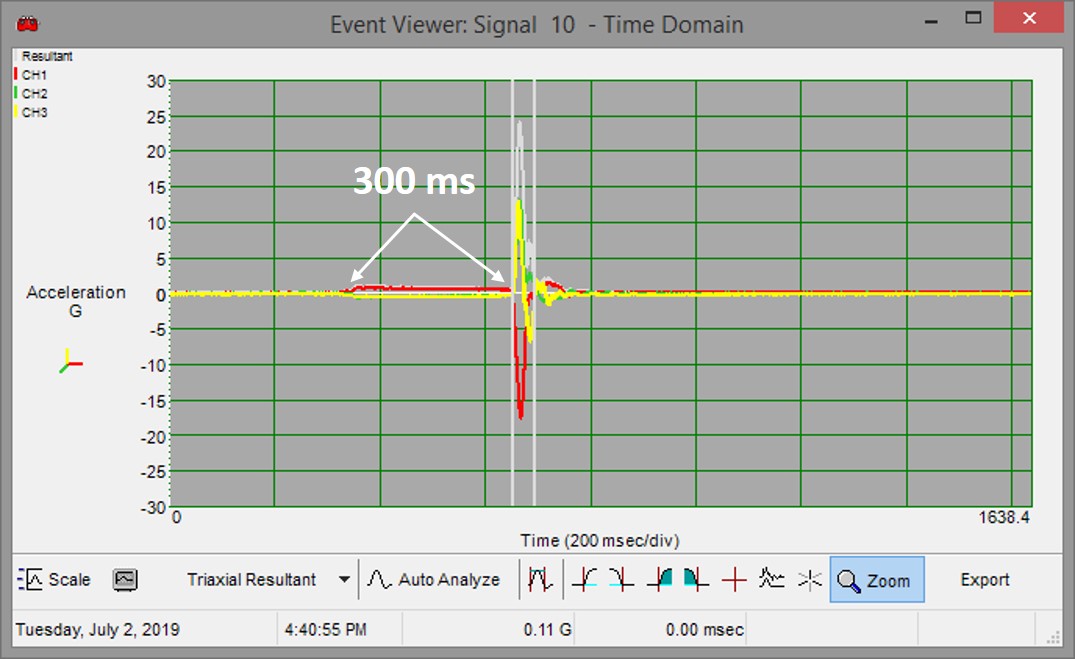Click the pulse cursors icon after Auto Analyze

point(540,579)
